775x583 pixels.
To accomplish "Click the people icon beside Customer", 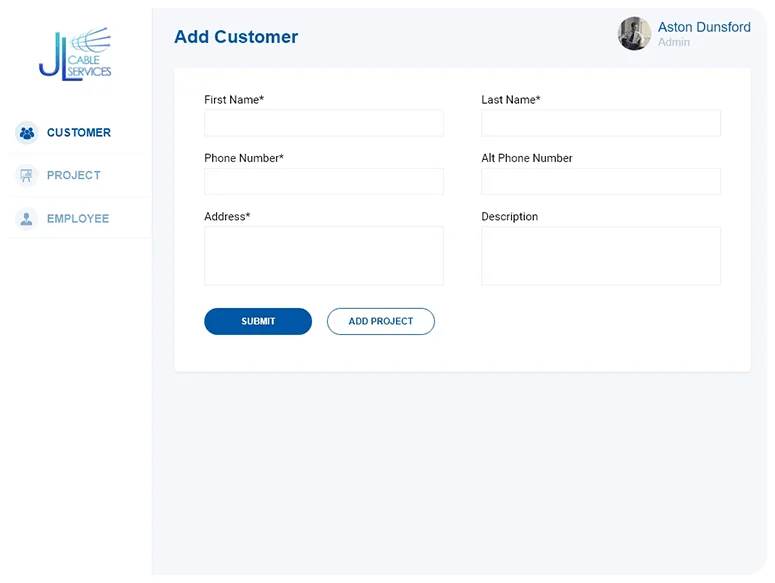I will point(27,132).
